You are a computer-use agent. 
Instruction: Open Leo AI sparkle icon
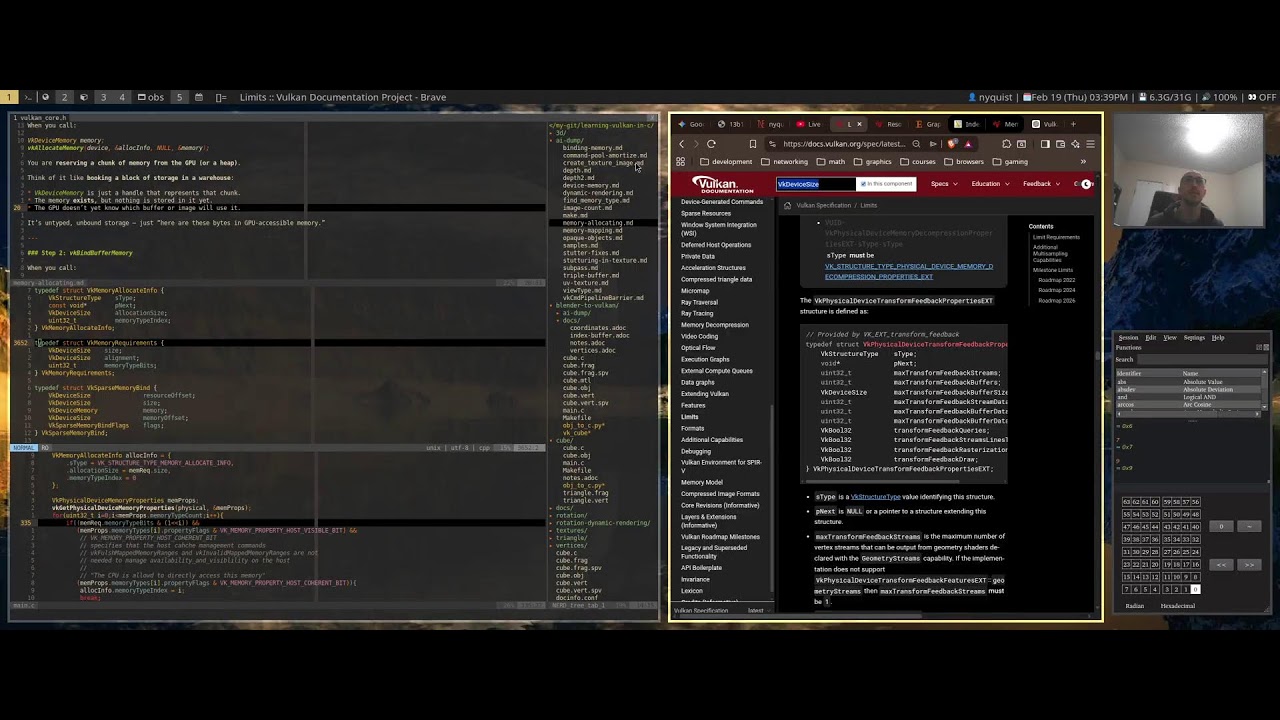1075,144
